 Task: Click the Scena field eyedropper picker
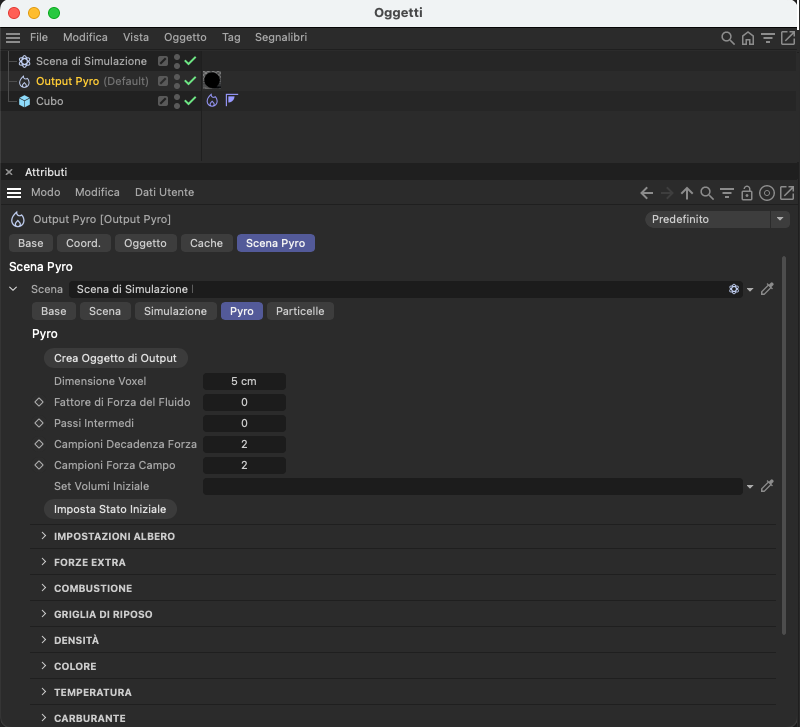point(767,289)
